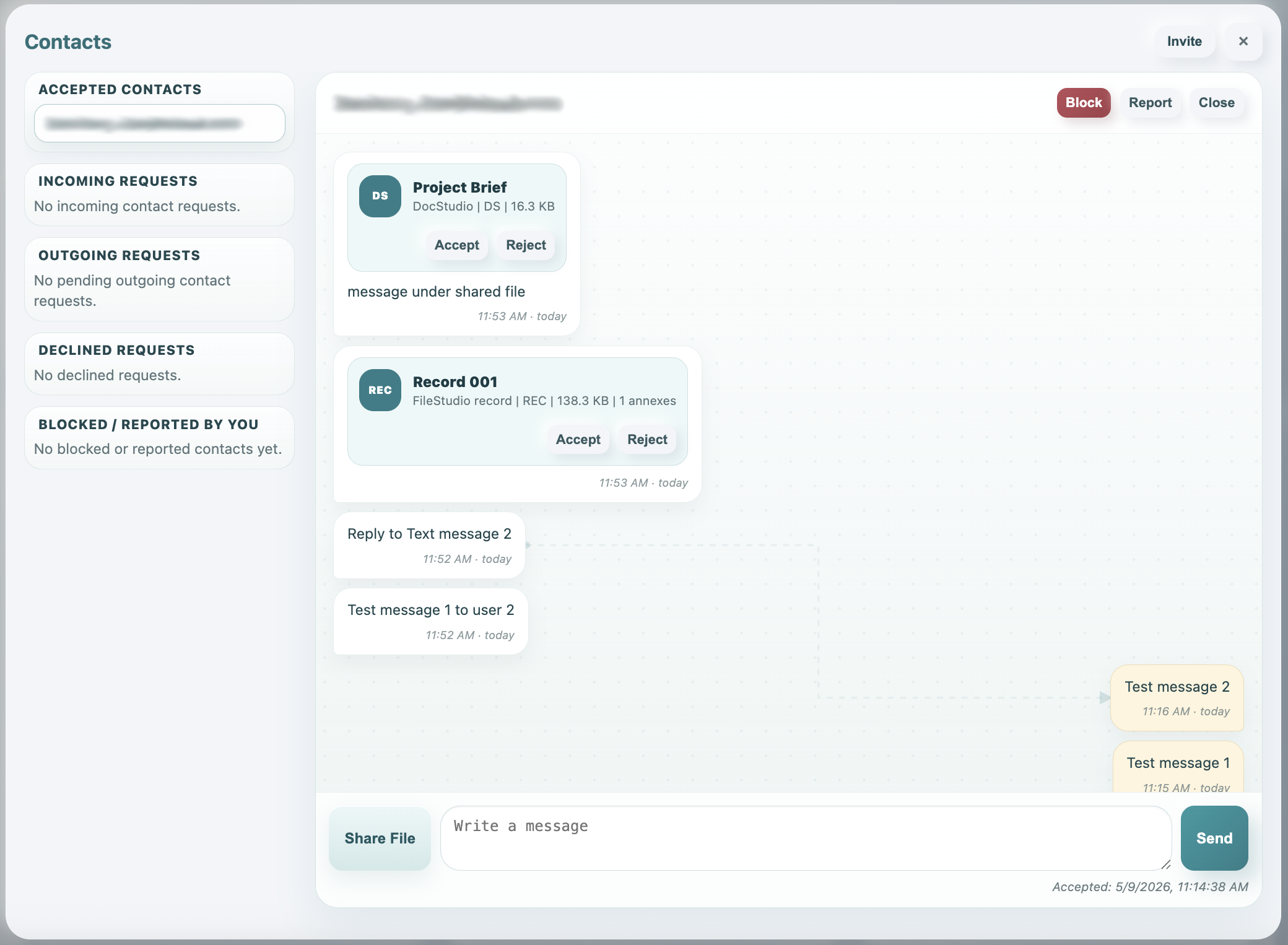Click the DS file icon on Project Brief
The width and height of the screenshot is (1288, 945).
point(380,196)
